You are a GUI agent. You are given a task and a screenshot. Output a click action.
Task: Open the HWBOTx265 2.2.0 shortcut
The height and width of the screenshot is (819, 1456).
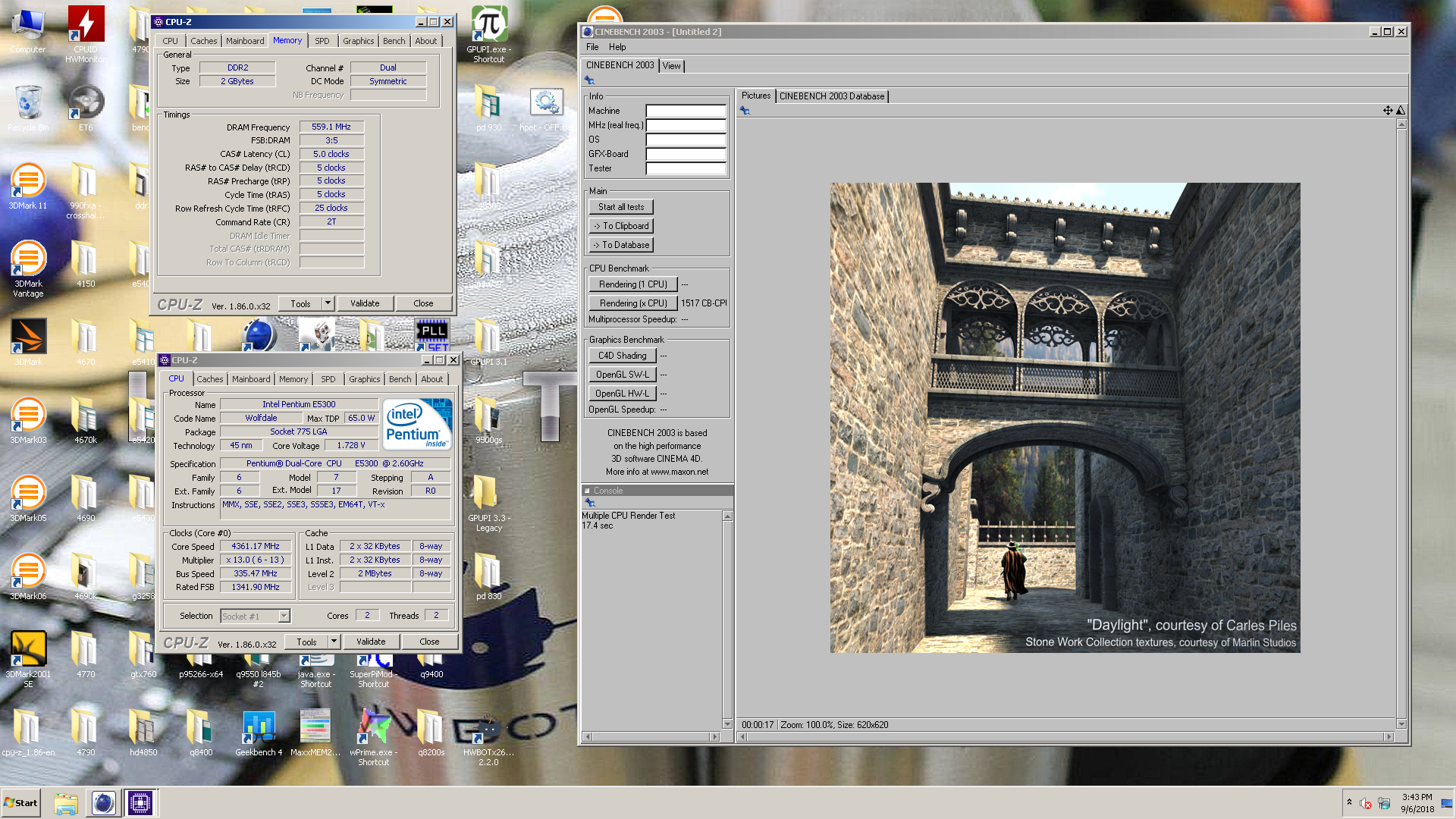(x=489, y=738)
